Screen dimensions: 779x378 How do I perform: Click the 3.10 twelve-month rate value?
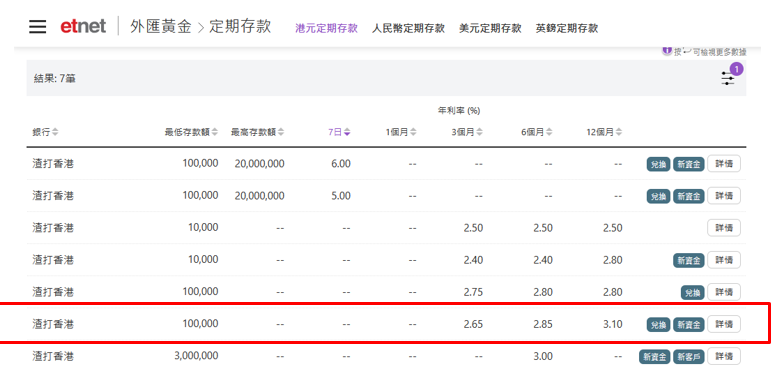pyautogui.click(x=613, y=324)
